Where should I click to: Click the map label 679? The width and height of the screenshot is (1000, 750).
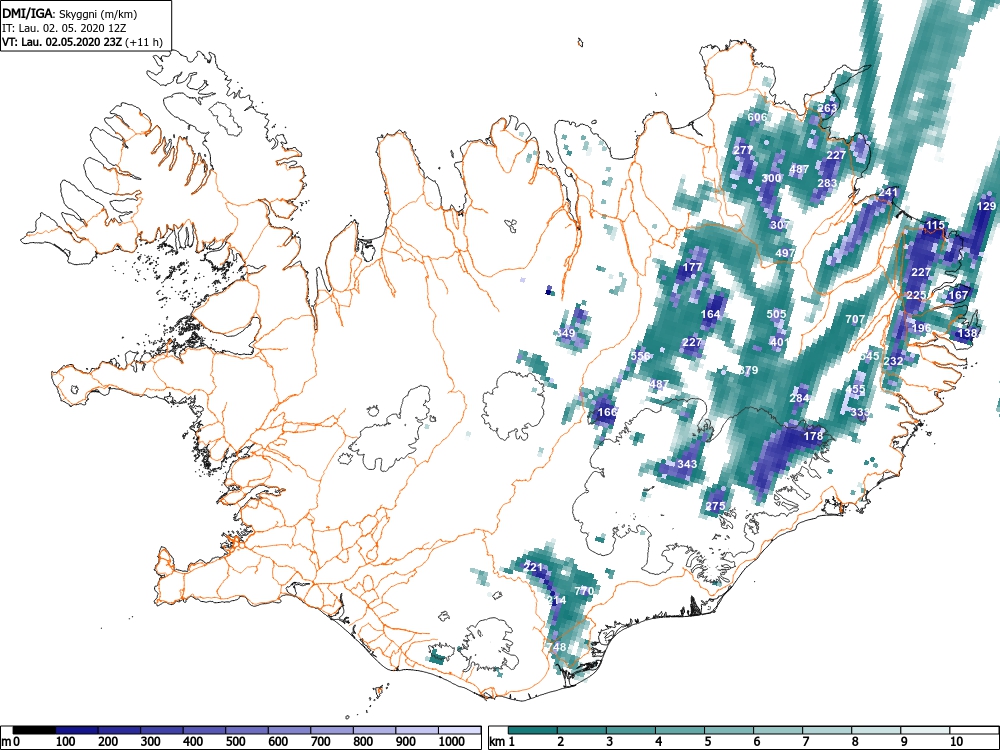(x=748, y=370)
